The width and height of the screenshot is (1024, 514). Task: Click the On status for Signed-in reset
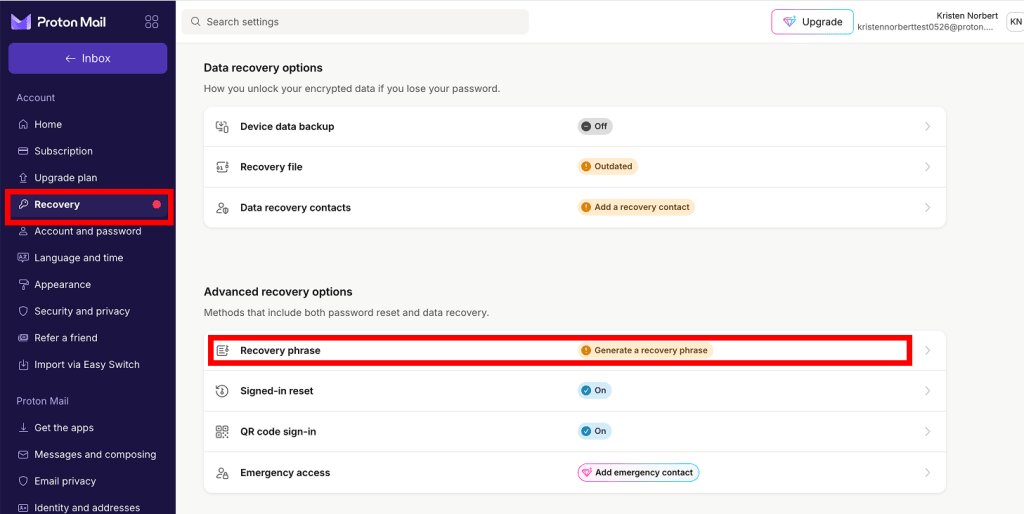tap(594, 391)
